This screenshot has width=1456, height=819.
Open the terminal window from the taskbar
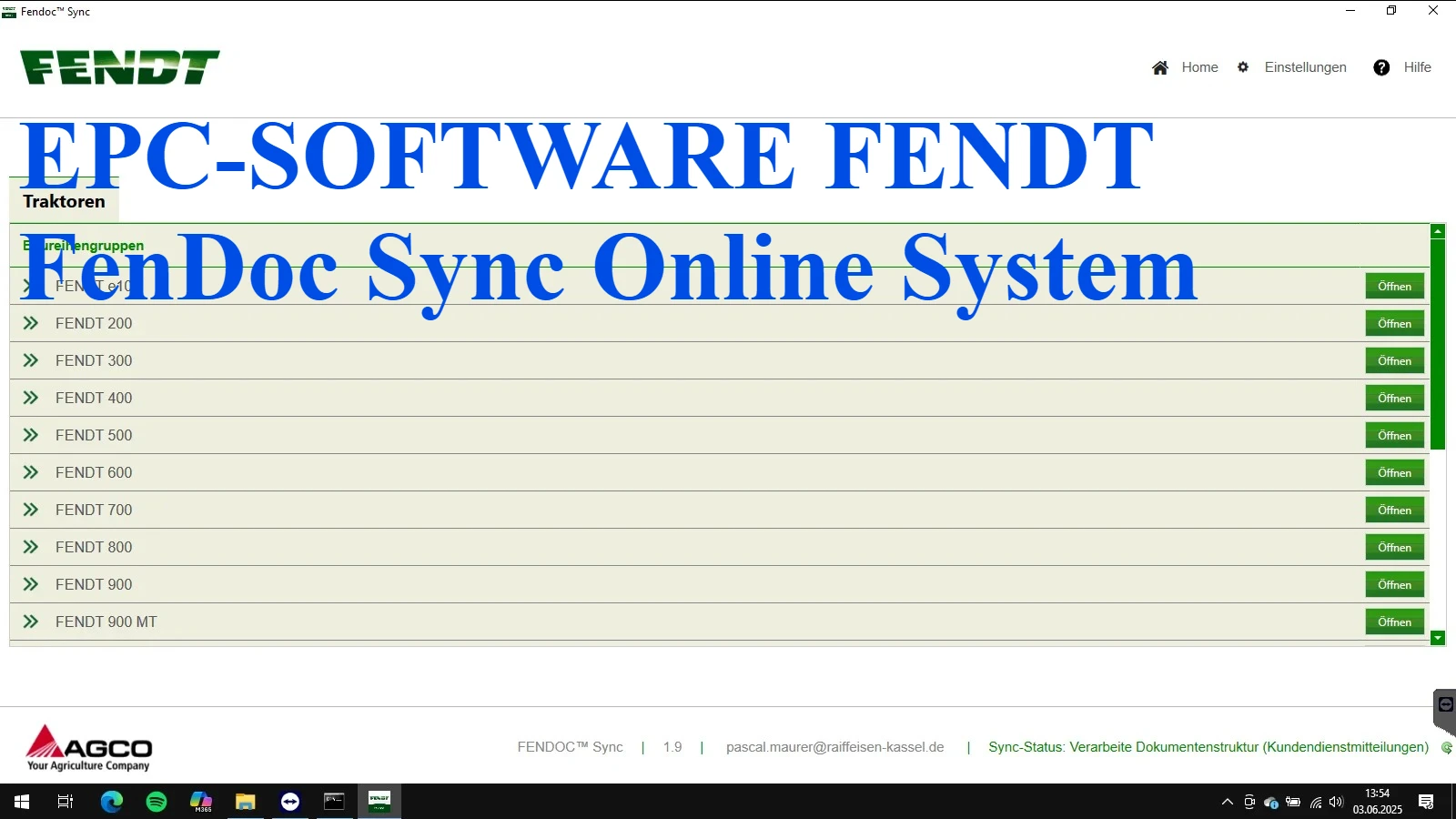click(335, 802)
